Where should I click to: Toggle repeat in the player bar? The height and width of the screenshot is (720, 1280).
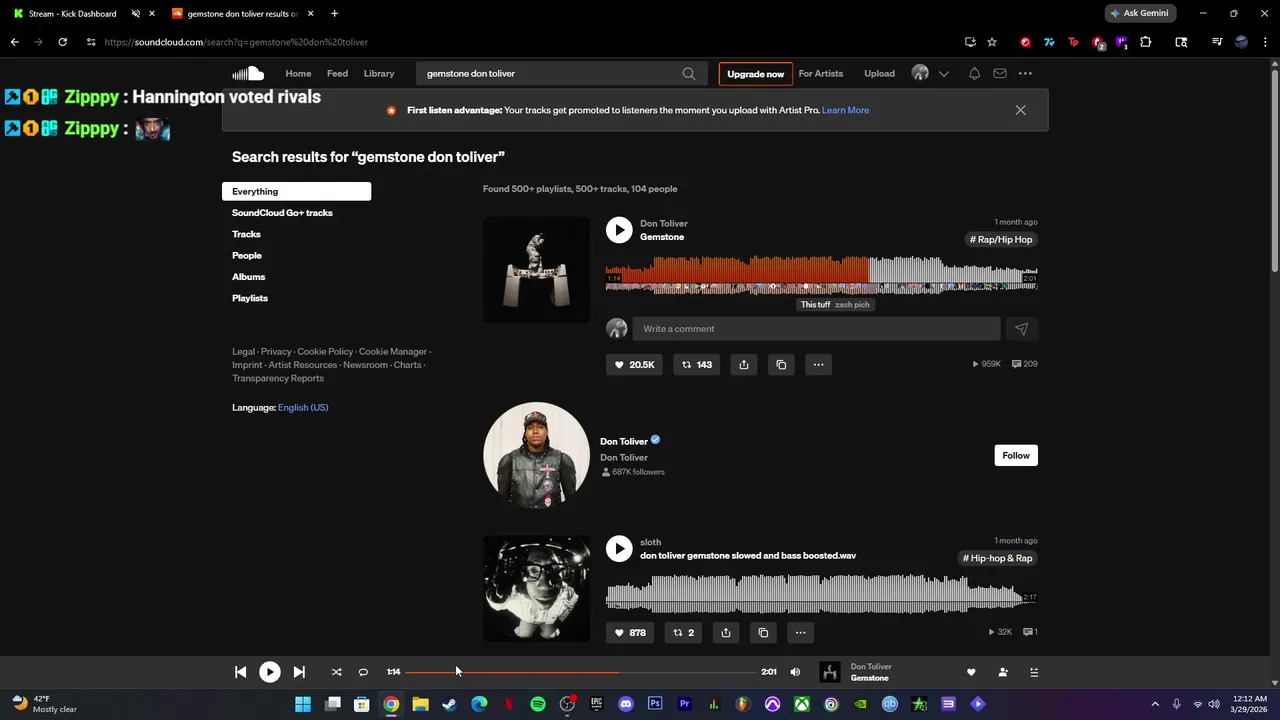363,672
